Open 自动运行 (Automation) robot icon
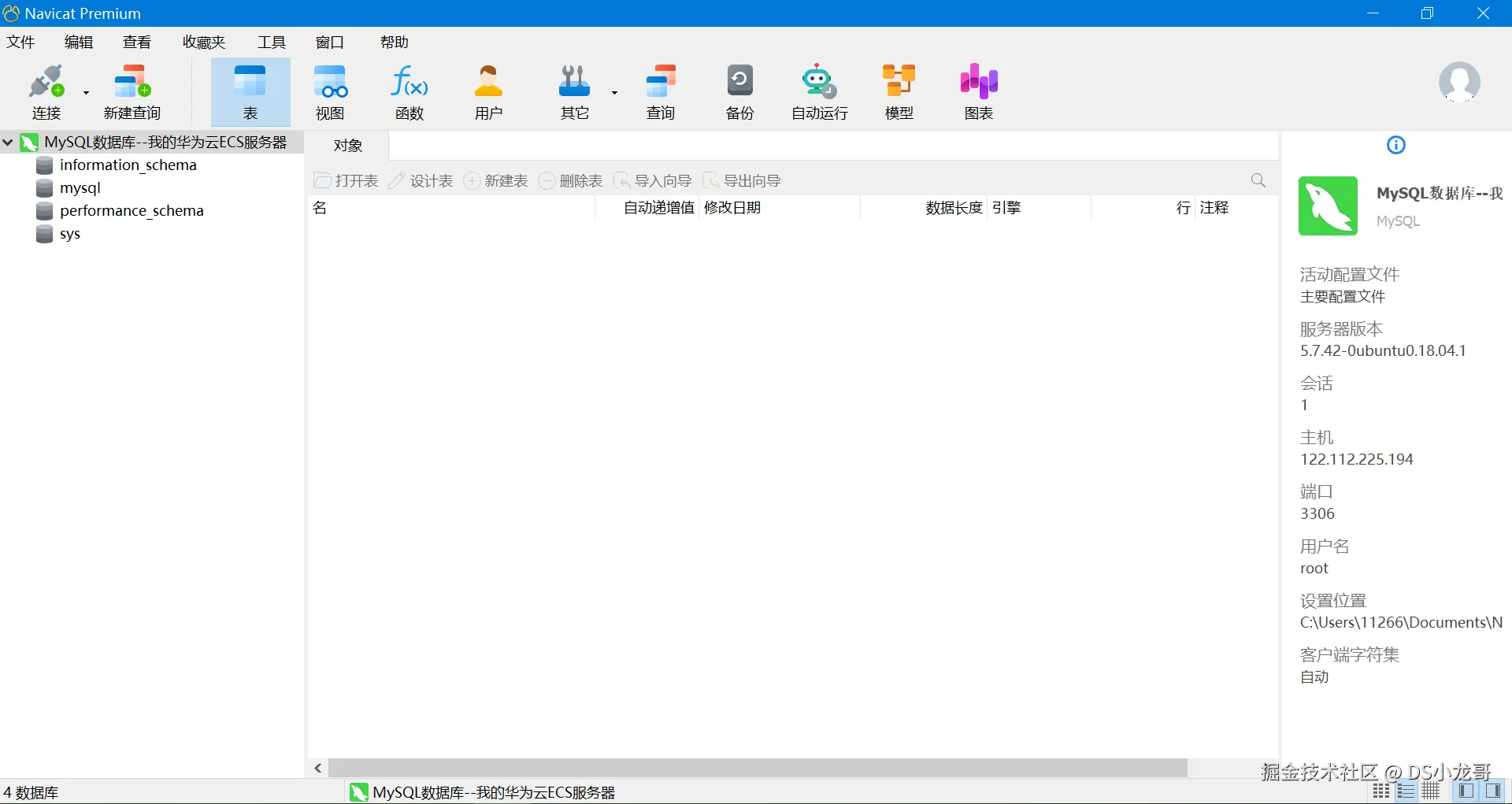Viewport: 1512px width, 804px height. coord(820,92)
